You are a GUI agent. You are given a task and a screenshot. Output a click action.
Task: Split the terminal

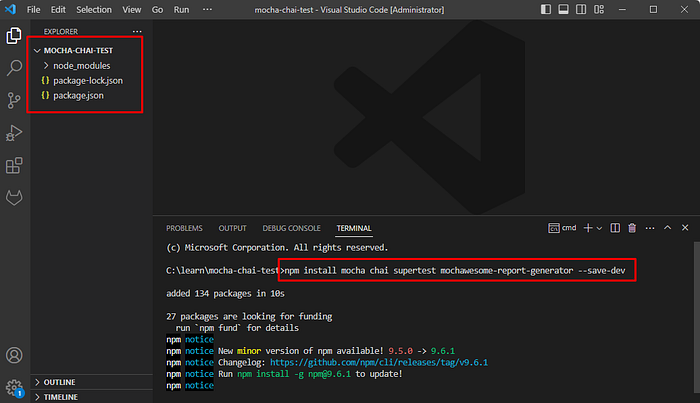(615, 228)
